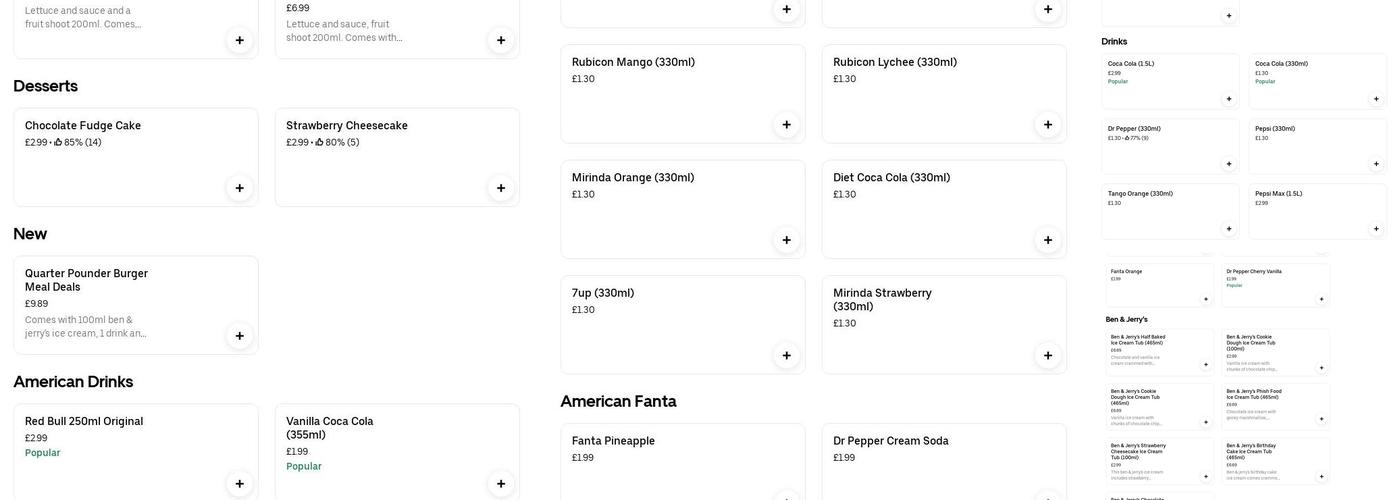The height and width of the screenshot is (500, 1400).
Task: Add Coca Cola (1.5L) from small Drinks panel
Action: [1229, 99]
